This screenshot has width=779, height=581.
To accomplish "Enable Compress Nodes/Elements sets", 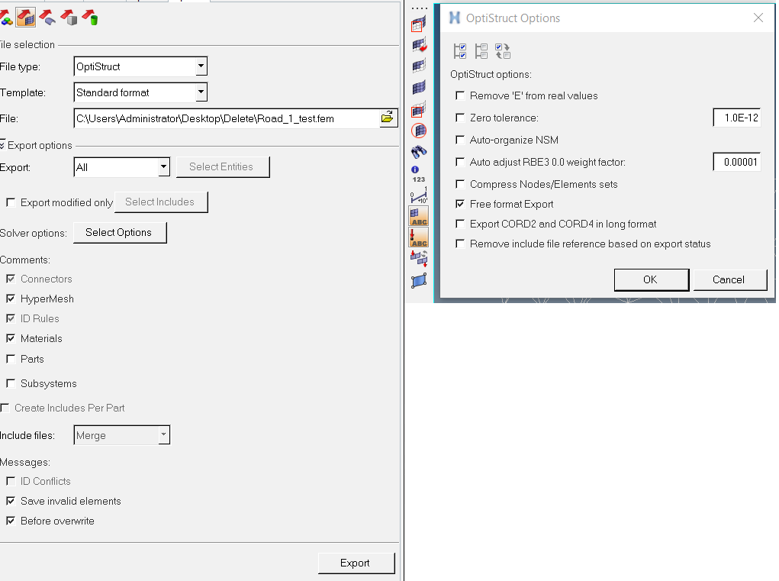I will pyautogui.click(x=460, y=184).
